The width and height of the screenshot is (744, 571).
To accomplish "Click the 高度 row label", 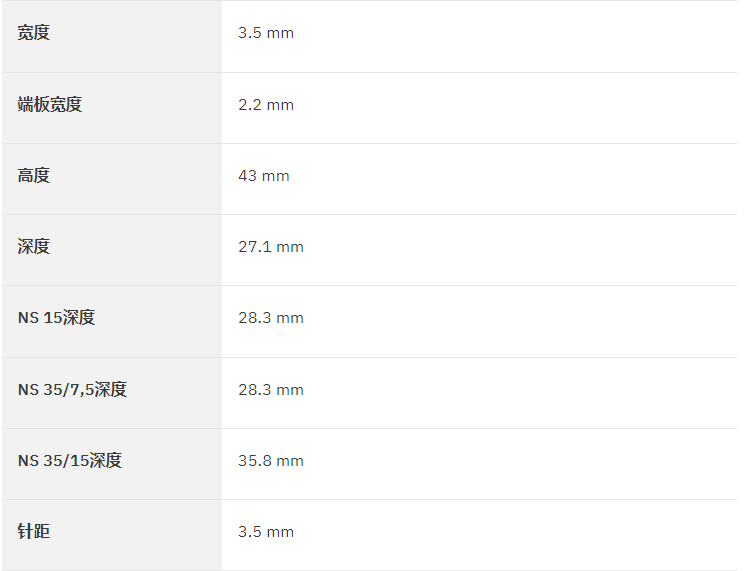I will coord(34,176).
